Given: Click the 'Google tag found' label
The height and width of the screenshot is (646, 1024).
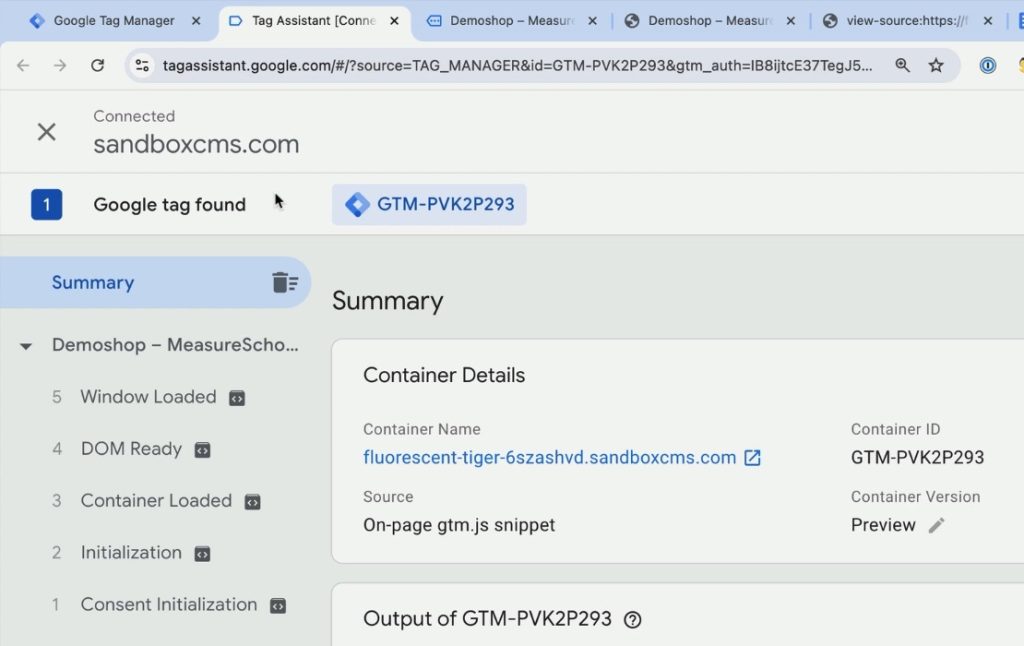Looking at the screenshot, I should [x=170, y=204].
